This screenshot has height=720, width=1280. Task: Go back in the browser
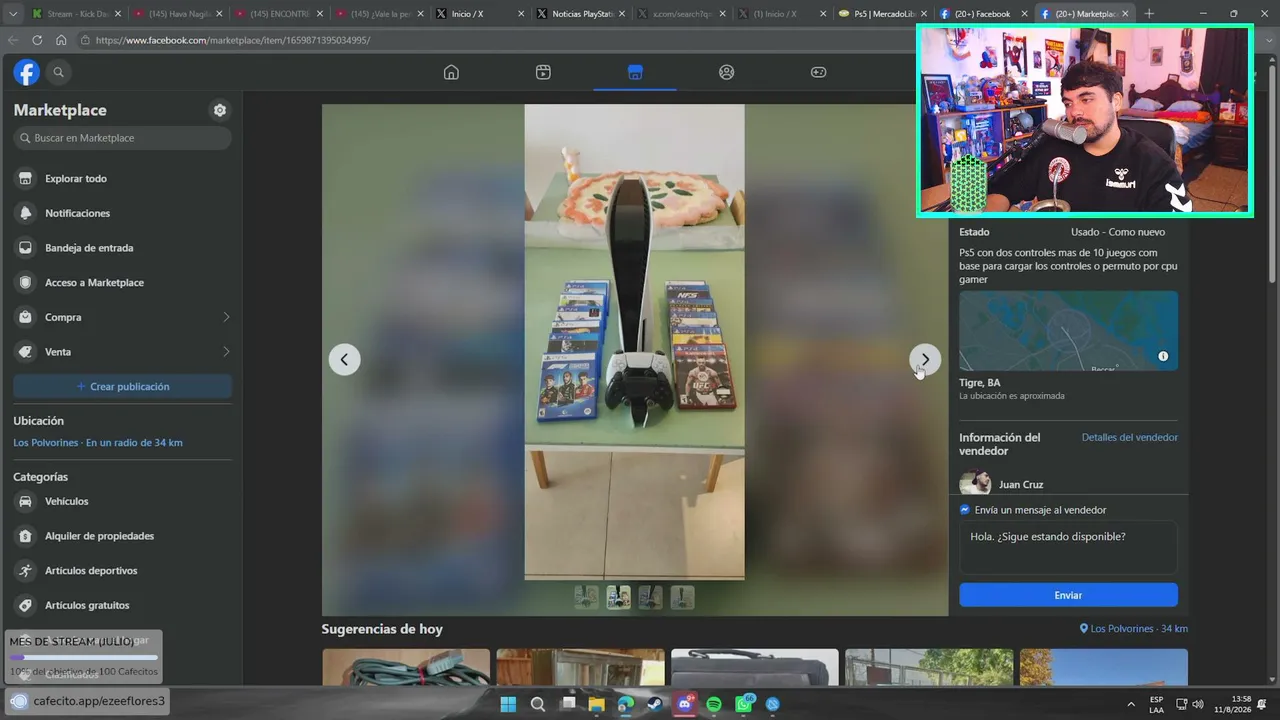[13, 40]
